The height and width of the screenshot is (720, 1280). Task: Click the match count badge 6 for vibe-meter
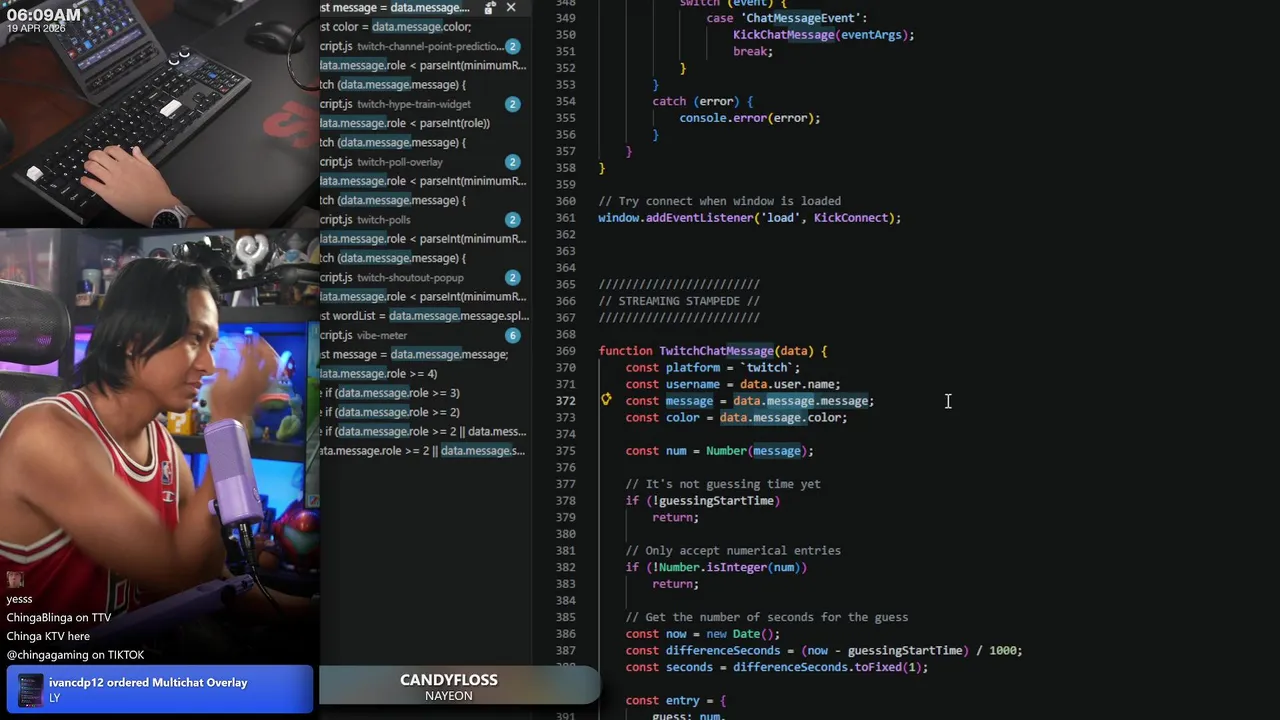point(512,336)
